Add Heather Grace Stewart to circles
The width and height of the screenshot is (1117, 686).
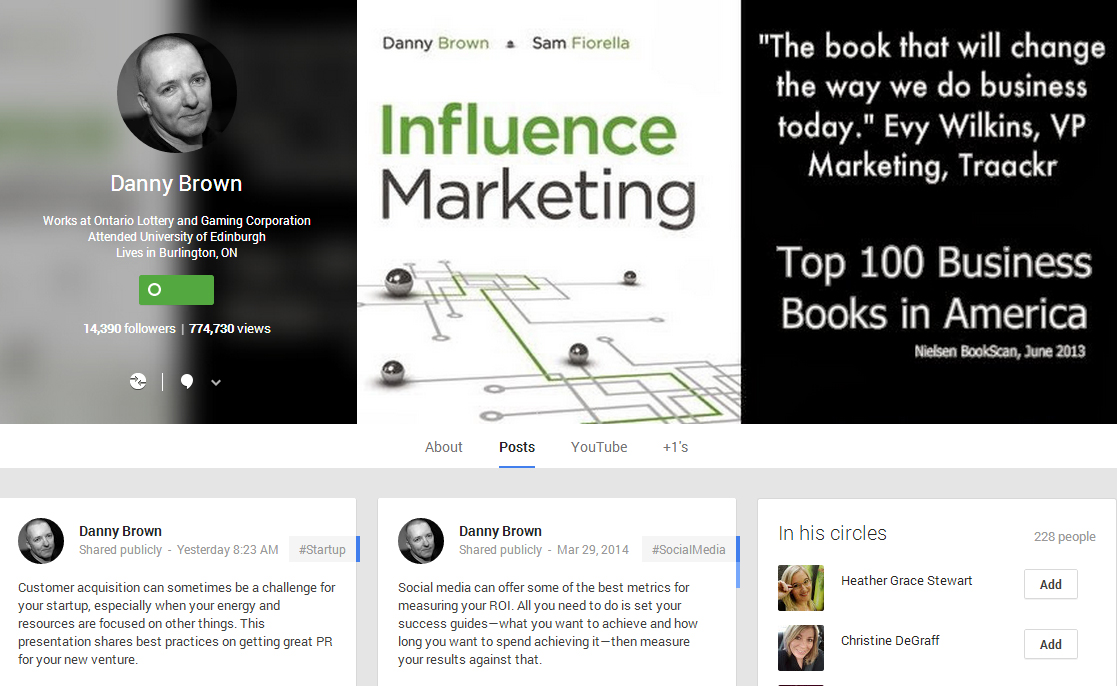coord(1050,584)
